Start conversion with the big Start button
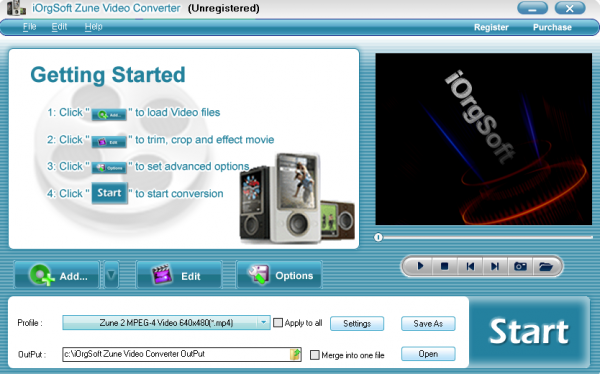Viewport: 600px width, 374px height. (529, 332)
